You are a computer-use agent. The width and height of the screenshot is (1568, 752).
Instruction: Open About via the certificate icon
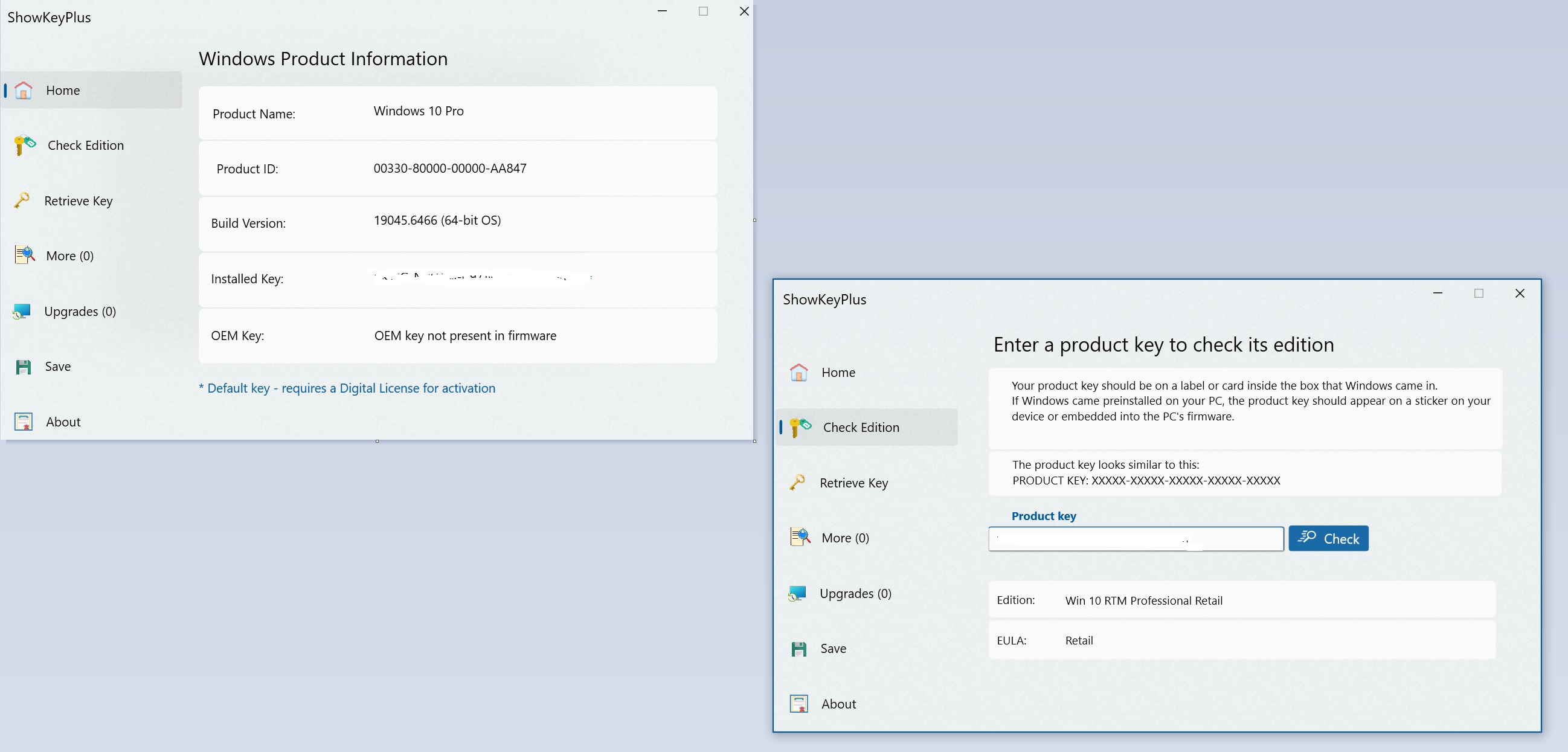23,422
